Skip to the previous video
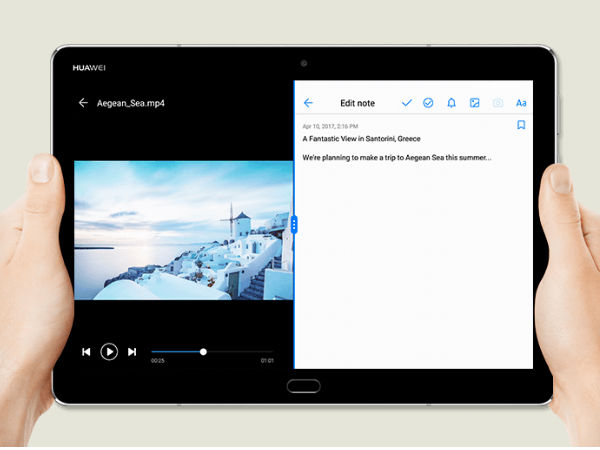600x450 pixels. coord(86,351)
